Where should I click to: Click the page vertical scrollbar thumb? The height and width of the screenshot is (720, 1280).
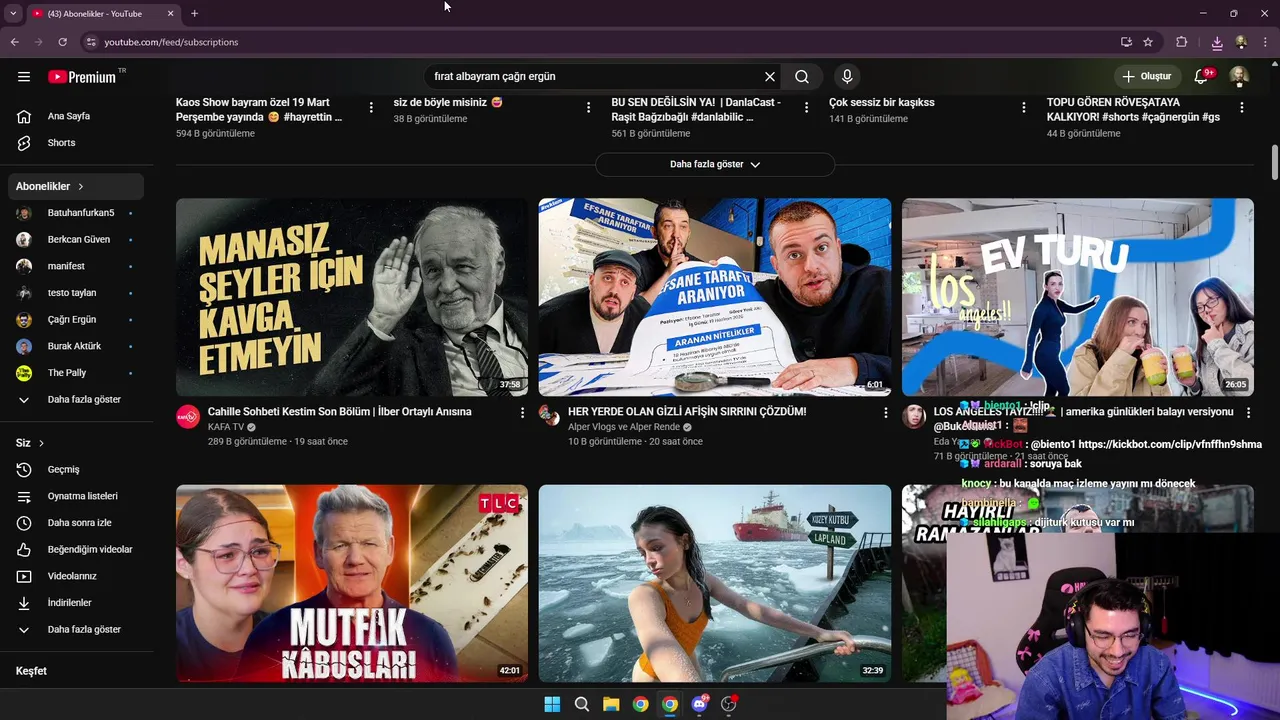pyautogui.click(x=1275, y=163)
